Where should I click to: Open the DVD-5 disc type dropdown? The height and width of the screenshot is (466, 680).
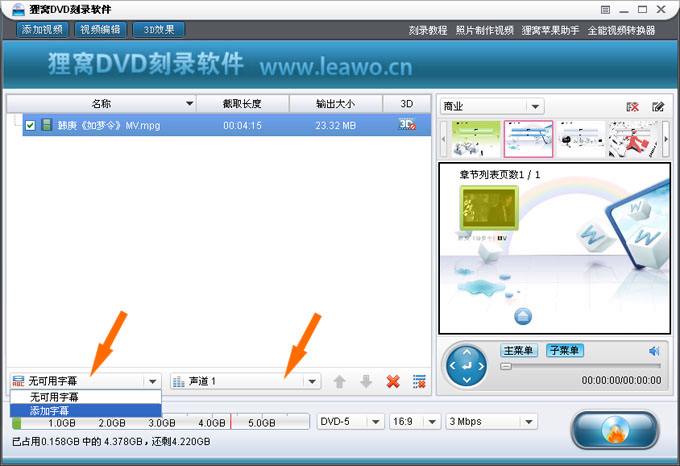point(350,421)
